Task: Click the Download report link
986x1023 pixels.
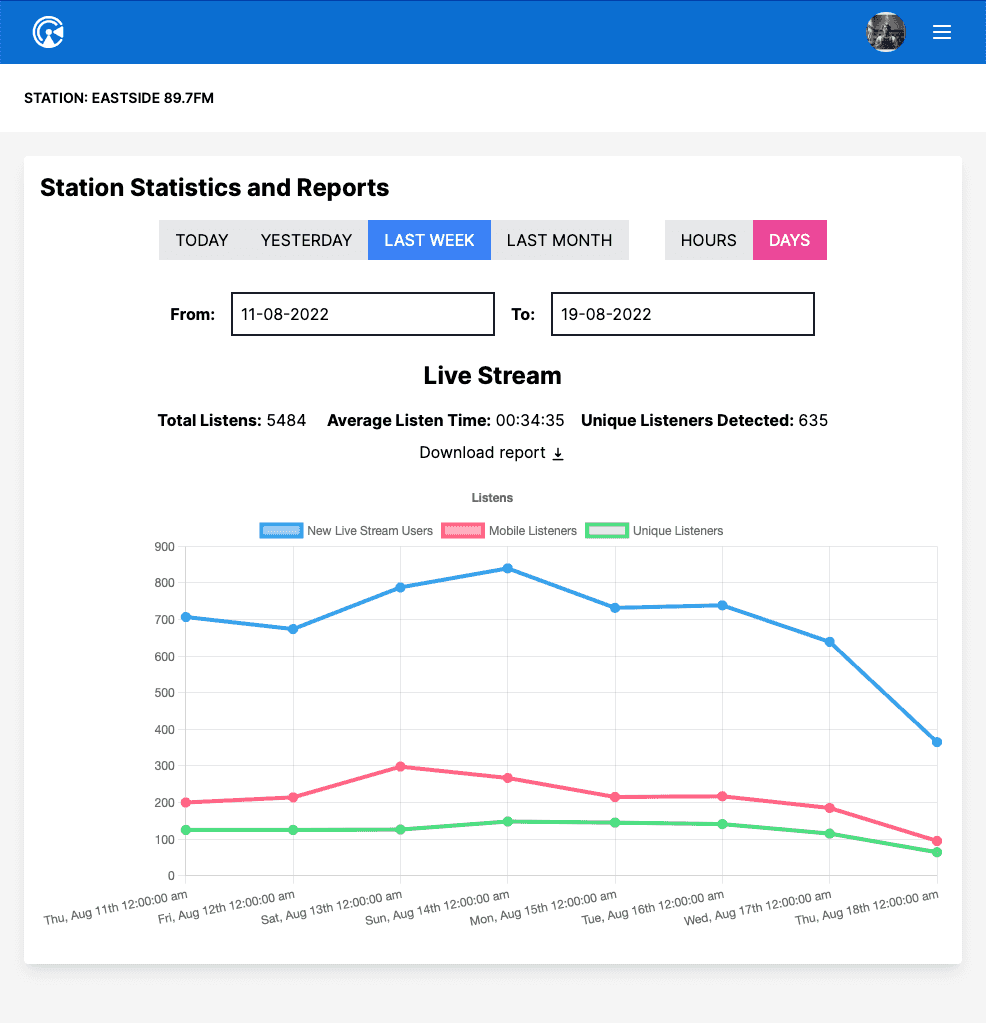Action: [x=482, y=453]
